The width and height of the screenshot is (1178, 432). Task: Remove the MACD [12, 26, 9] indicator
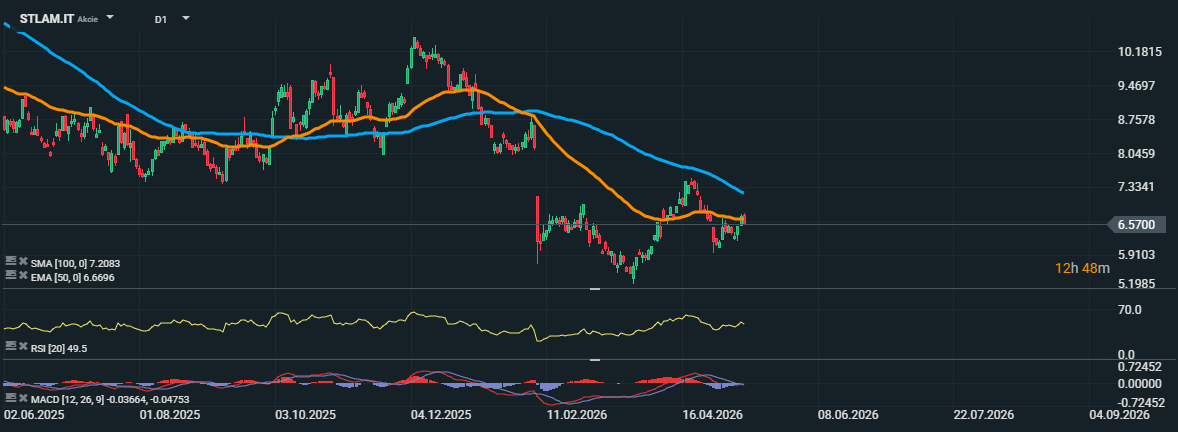(23, 397)
